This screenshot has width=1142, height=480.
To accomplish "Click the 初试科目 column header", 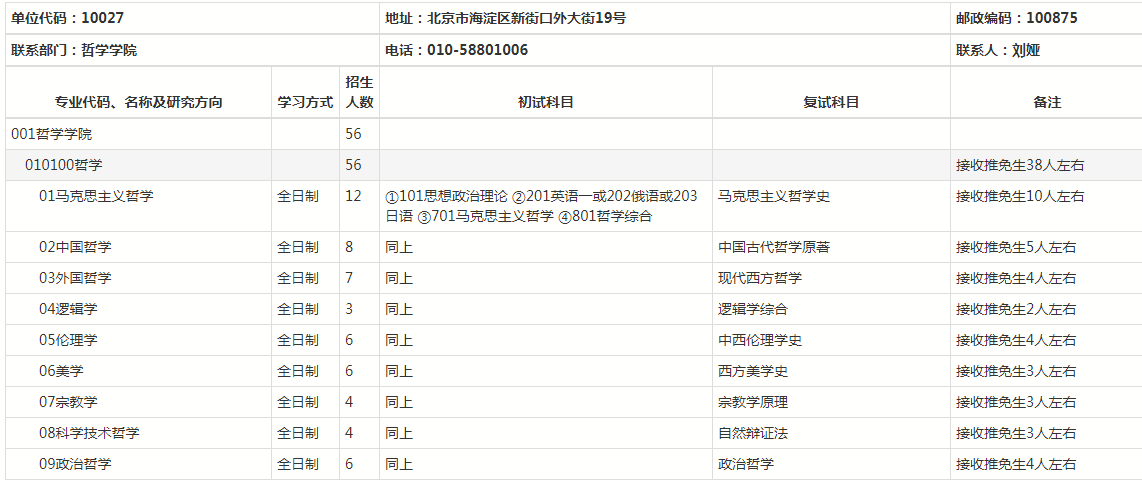I will [x=545, y=102].
